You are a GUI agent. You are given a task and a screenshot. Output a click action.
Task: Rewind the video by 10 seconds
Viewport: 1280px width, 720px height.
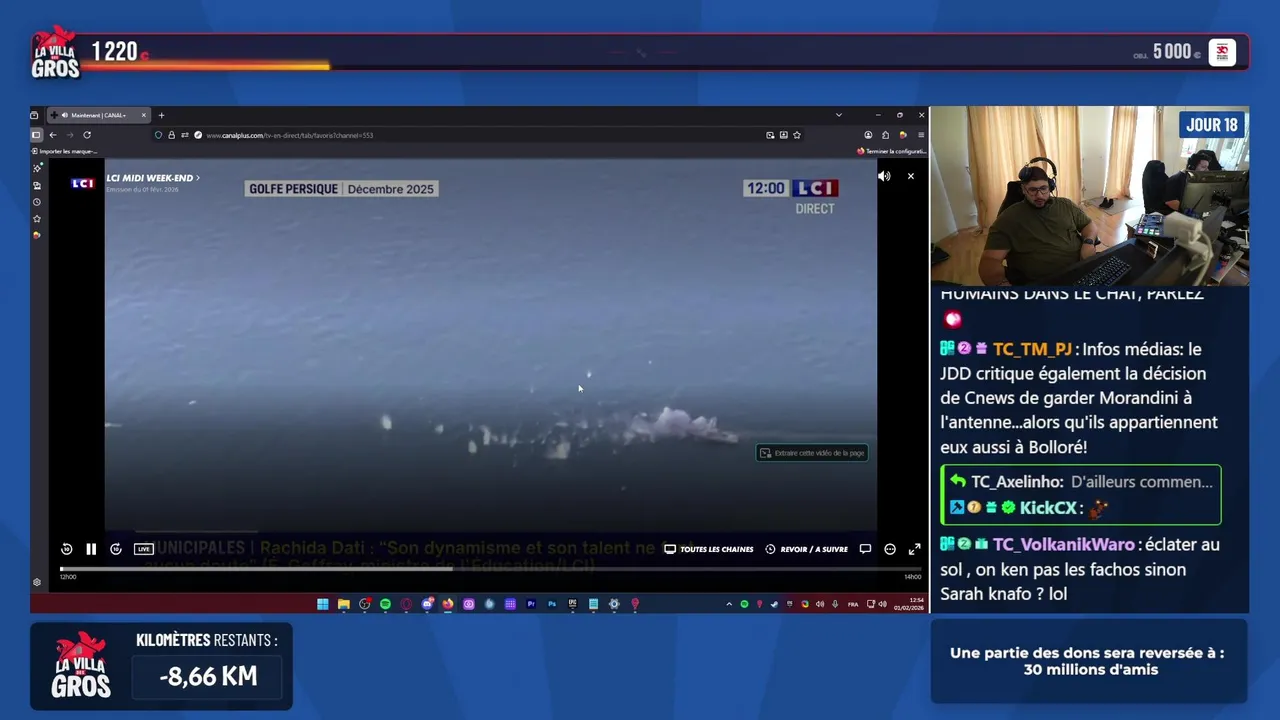[x=66, y=549]
